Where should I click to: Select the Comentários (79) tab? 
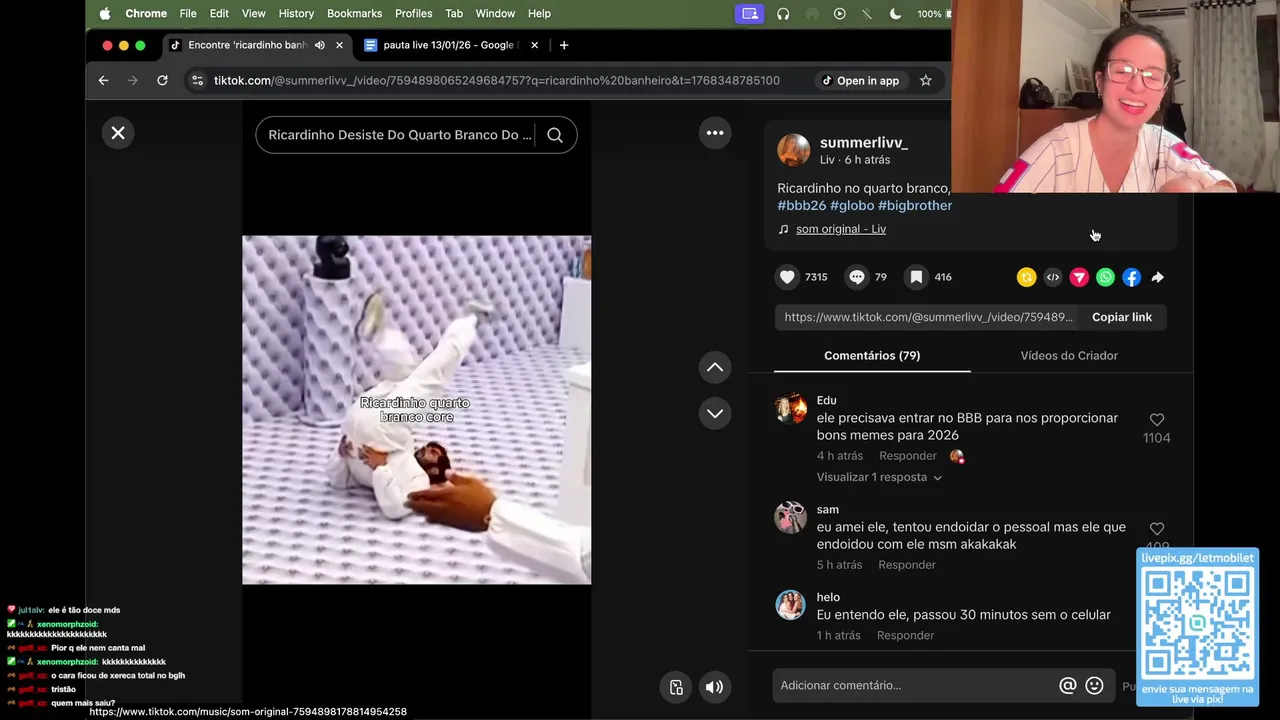872,356
